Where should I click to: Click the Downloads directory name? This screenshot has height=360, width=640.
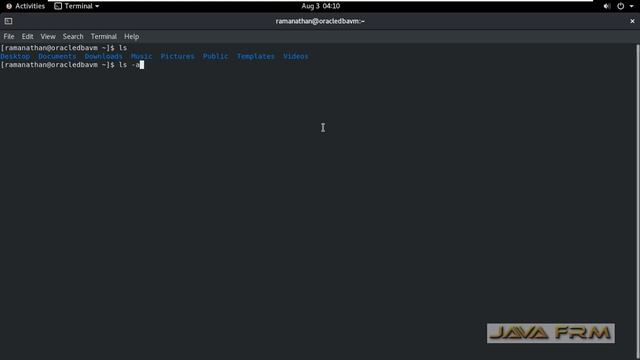[103, 56]
